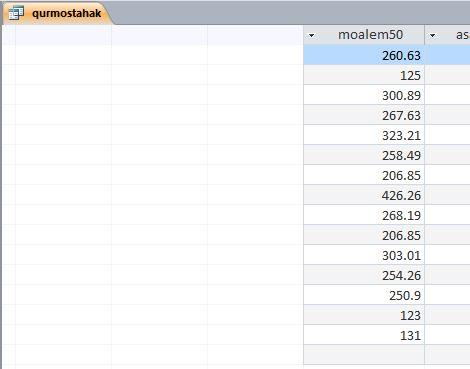Select the cell showing 250.9

(x=364, y=295)
